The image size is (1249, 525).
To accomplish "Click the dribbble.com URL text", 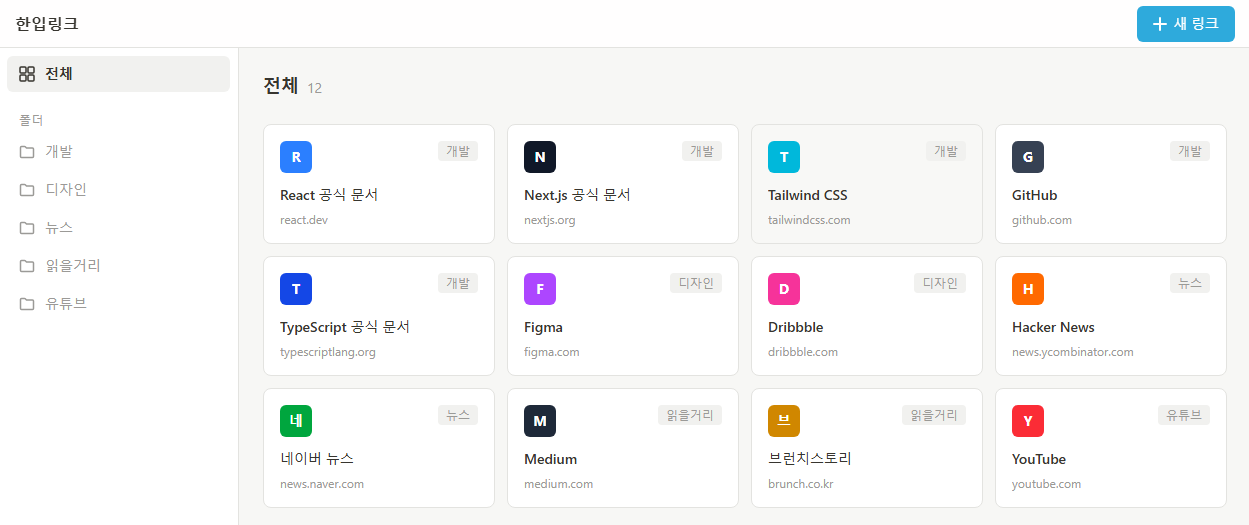I will [803, 352].
